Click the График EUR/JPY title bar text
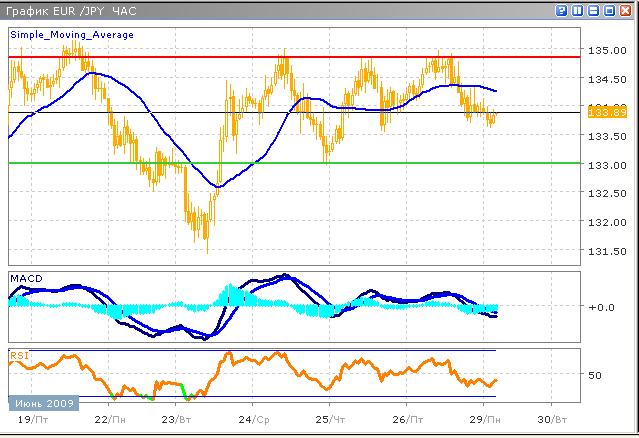Screen dimensions: 639x438 tap(65, 10)
